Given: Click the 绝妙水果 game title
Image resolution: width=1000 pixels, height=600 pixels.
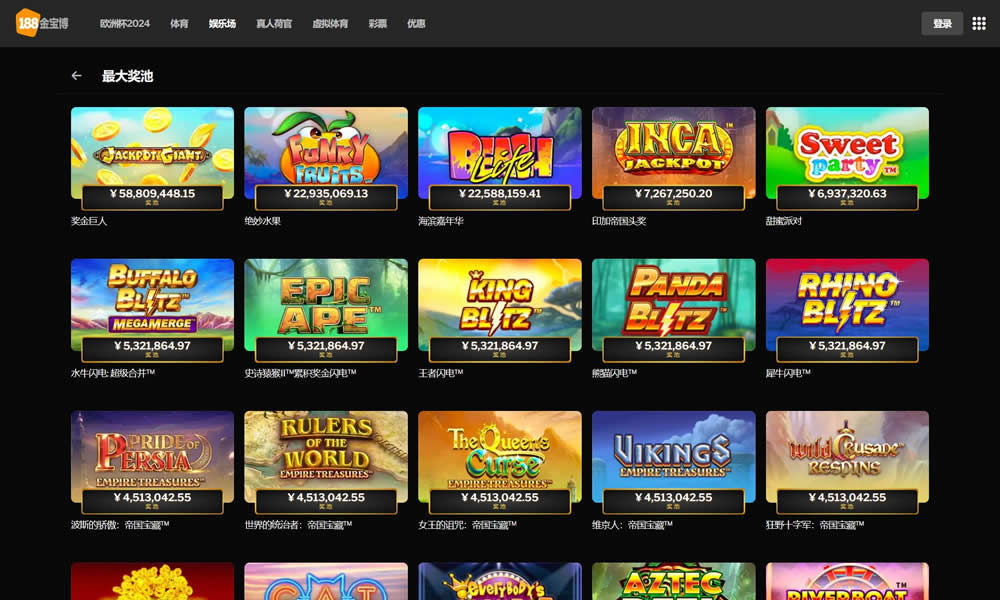Looking at the screenshot, I should (263, 221).
